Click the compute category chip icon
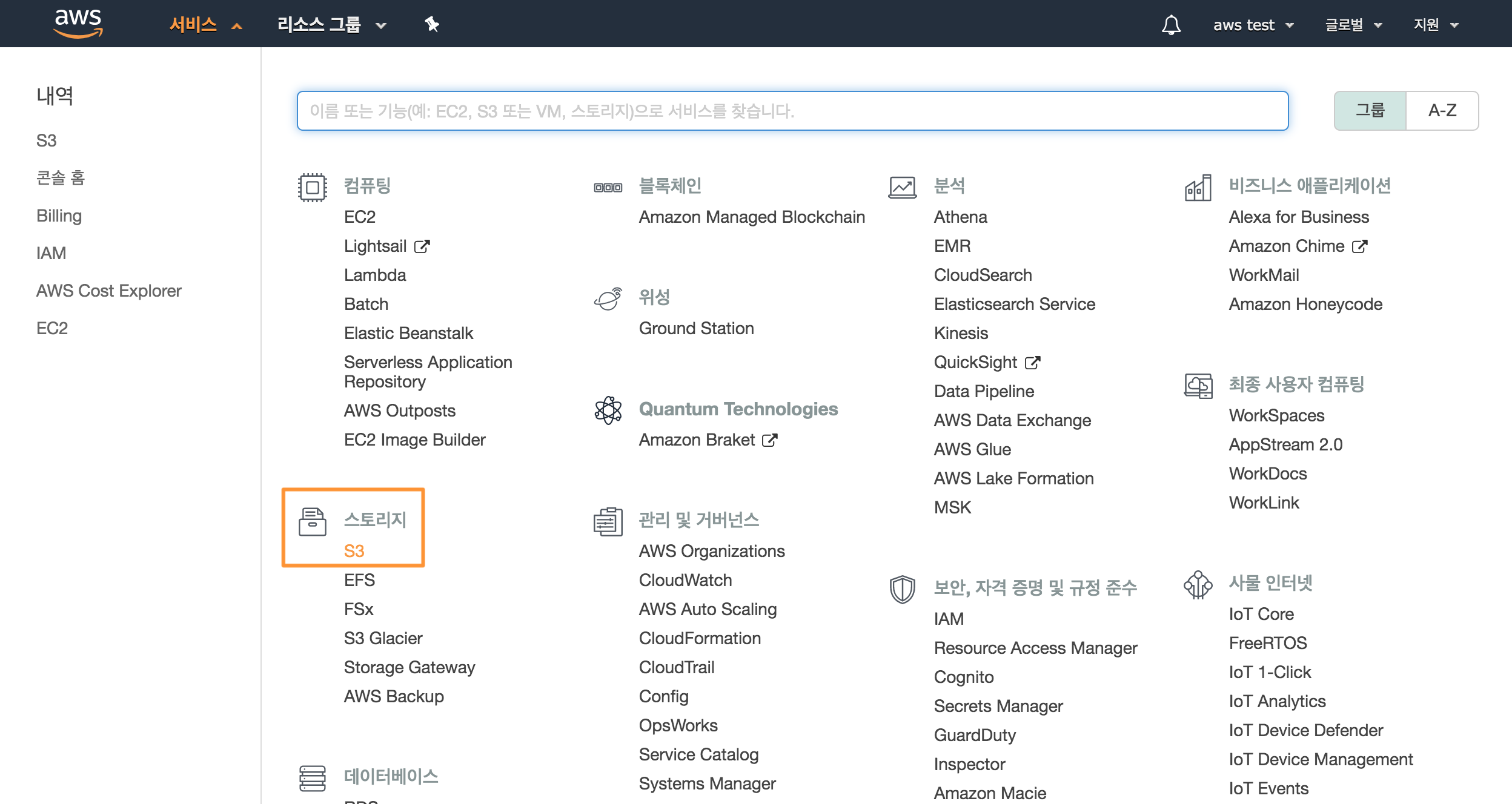The height and width of the screenshot is (804, 1512). point(312,187)
